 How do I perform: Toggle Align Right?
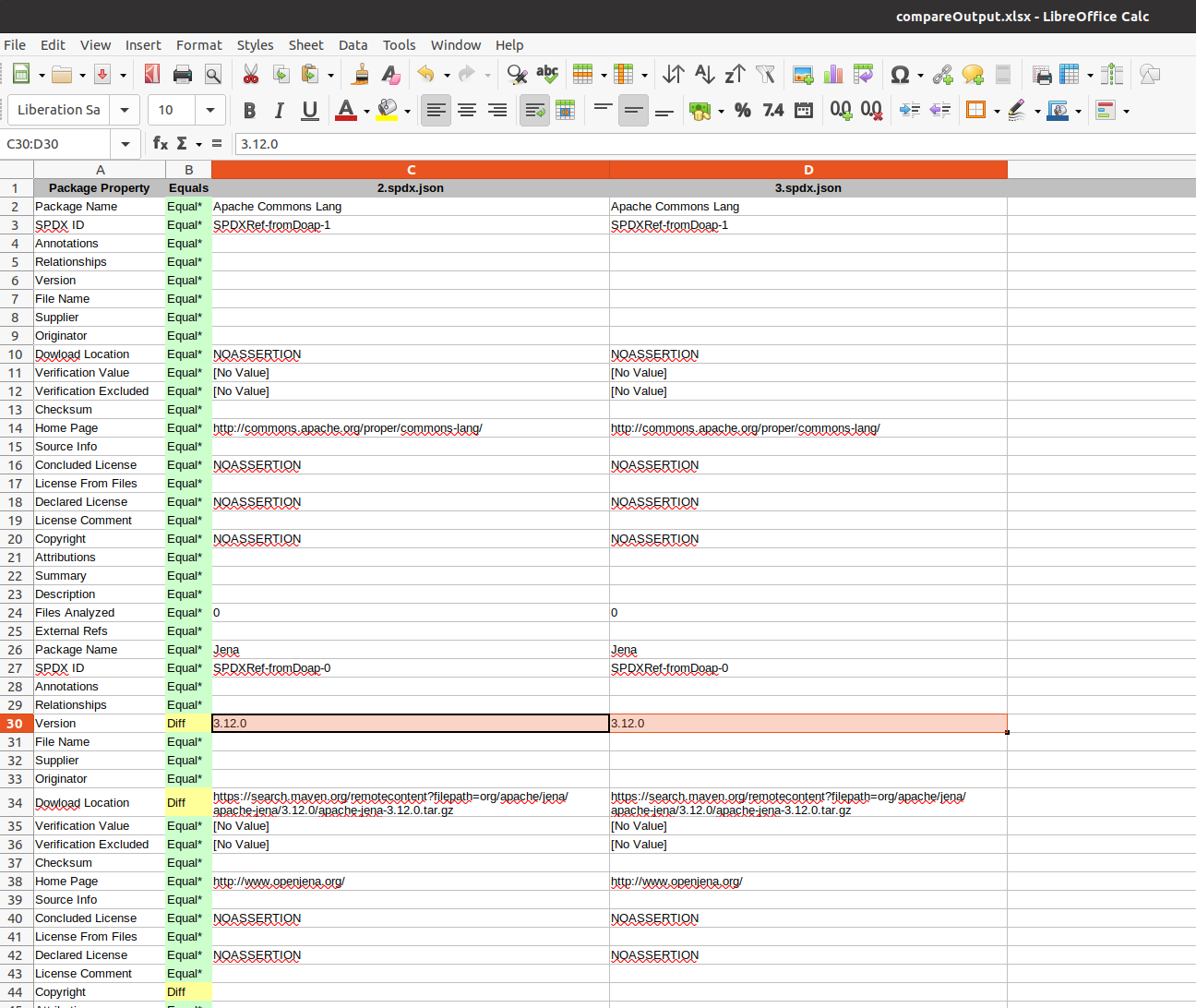click(497, 111)
